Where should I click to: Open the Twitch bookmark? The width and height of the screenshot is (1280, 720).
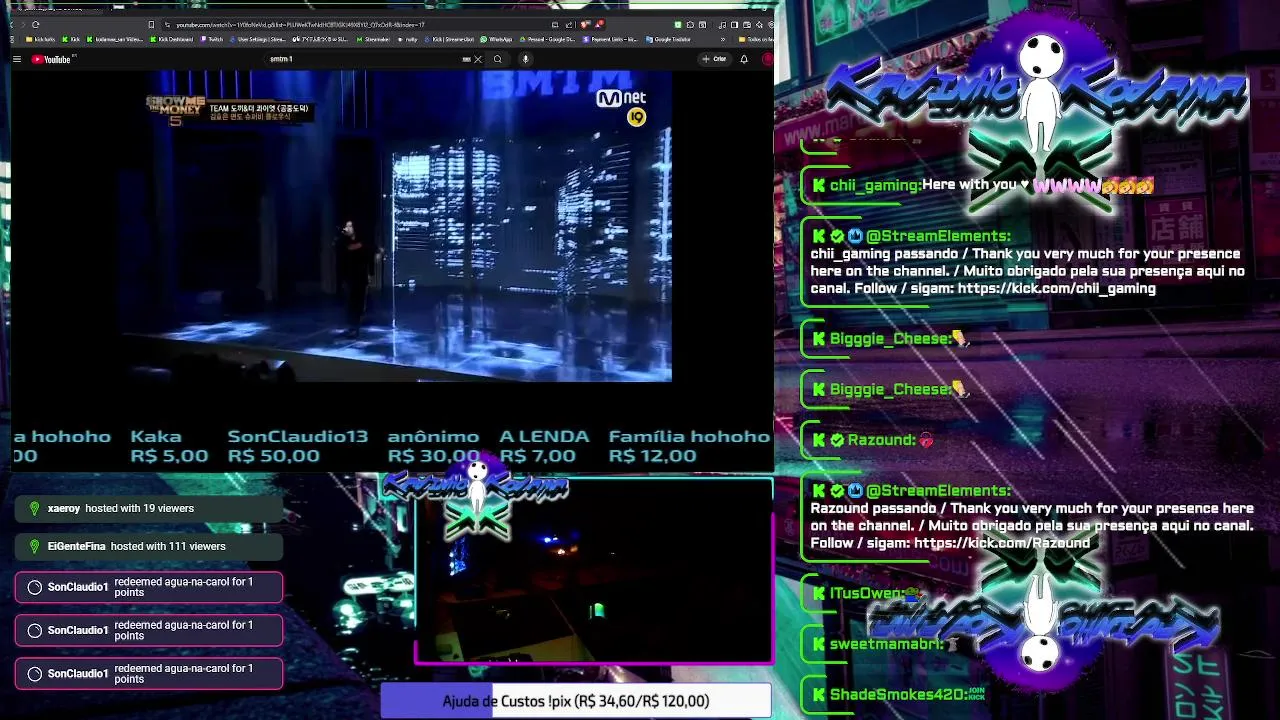pyautogui.click(x=212, y=39)
